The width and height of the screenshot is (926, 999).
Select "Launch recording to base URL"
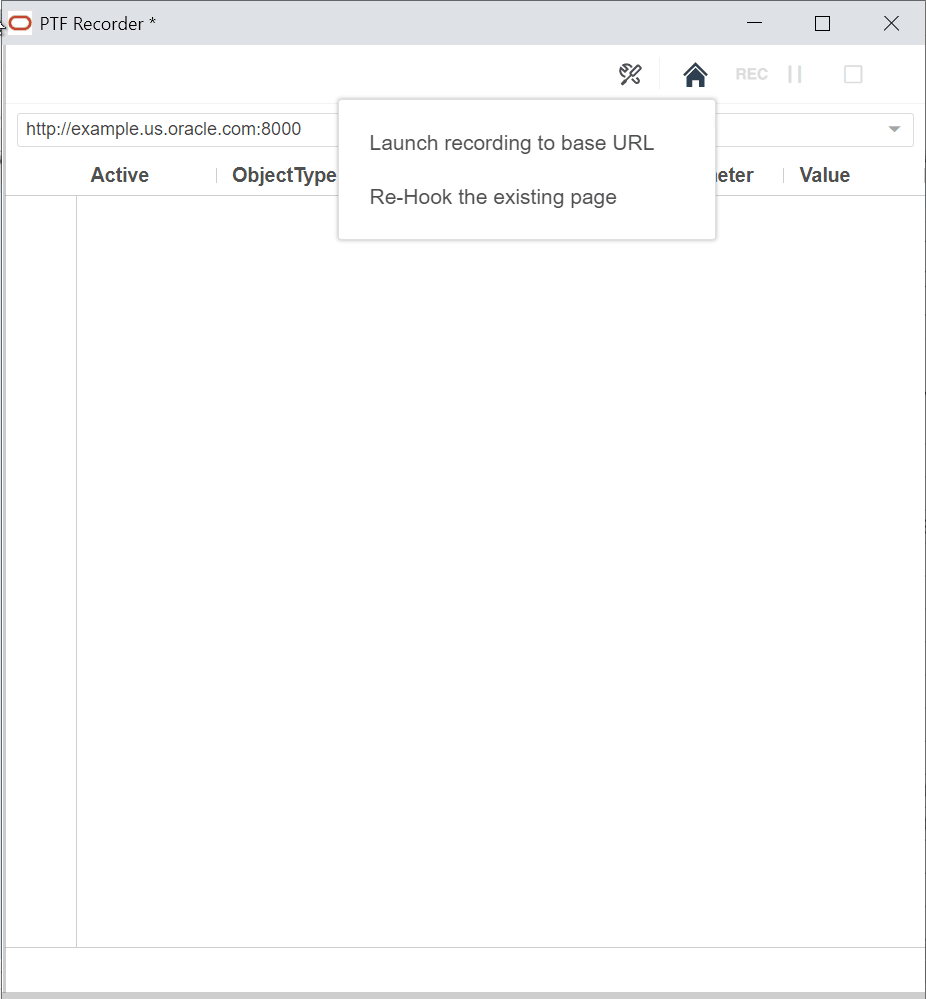tap(511, 143)
